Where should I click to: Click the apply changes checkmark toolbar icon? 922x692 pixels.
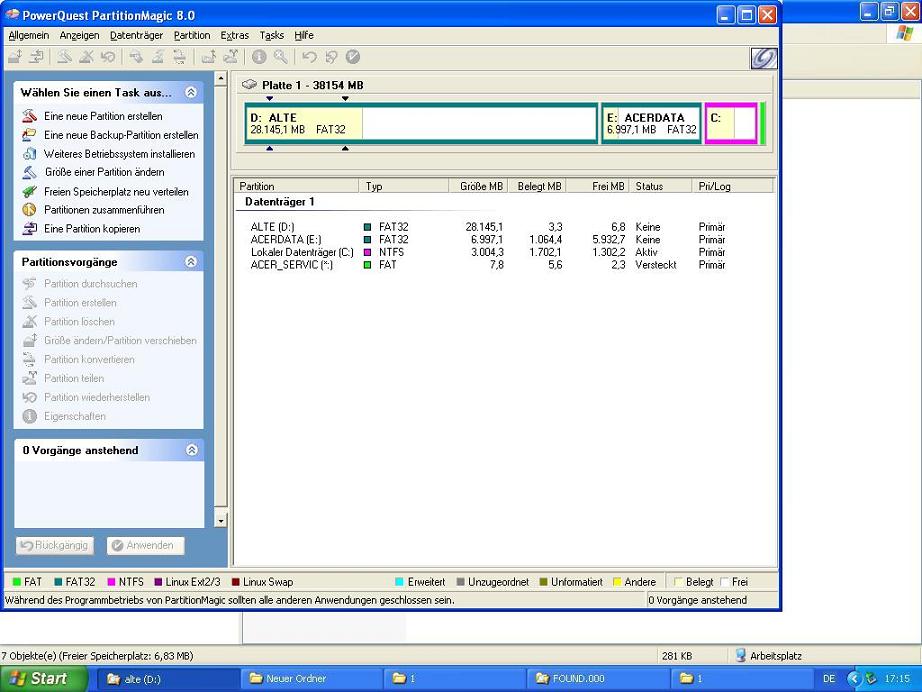pos(353,57)
